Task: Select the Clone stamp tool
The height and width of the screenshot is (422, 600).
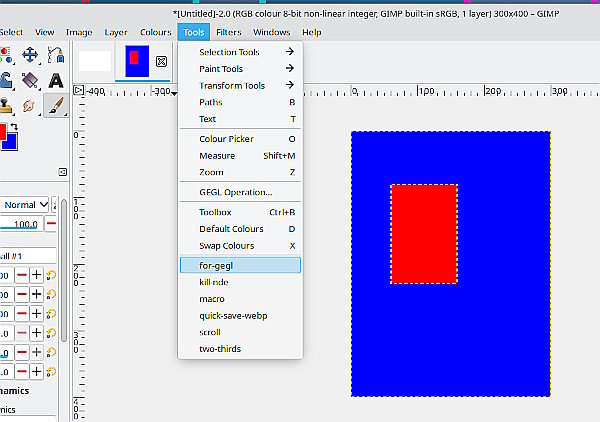Action: tap(6, 106)
